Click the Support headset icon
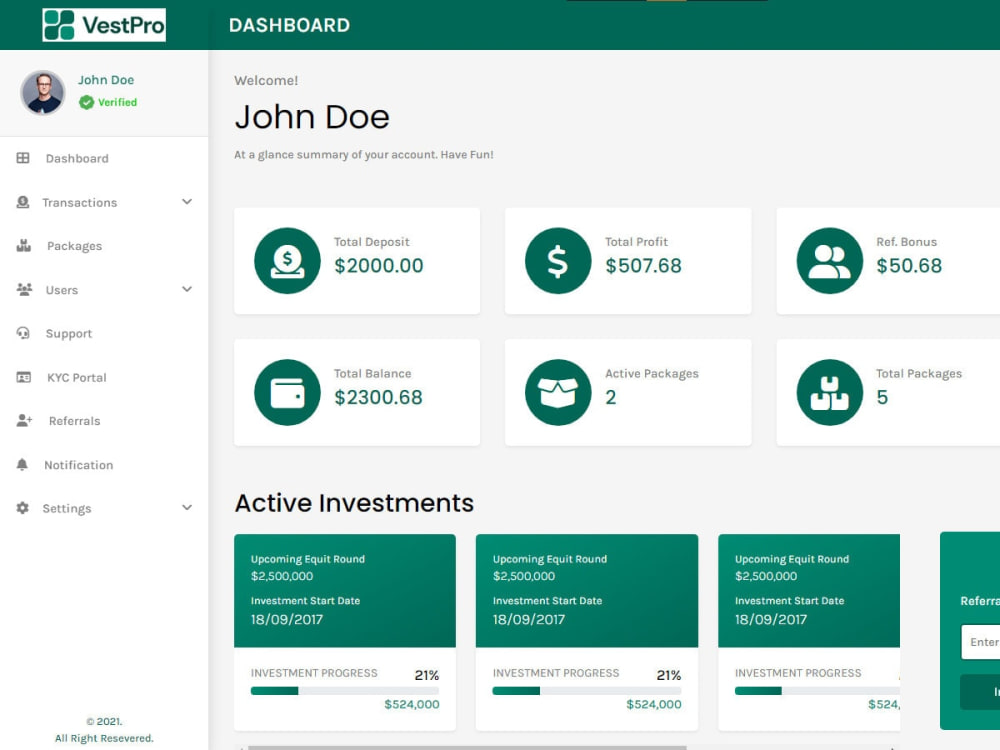 point(23,333)
